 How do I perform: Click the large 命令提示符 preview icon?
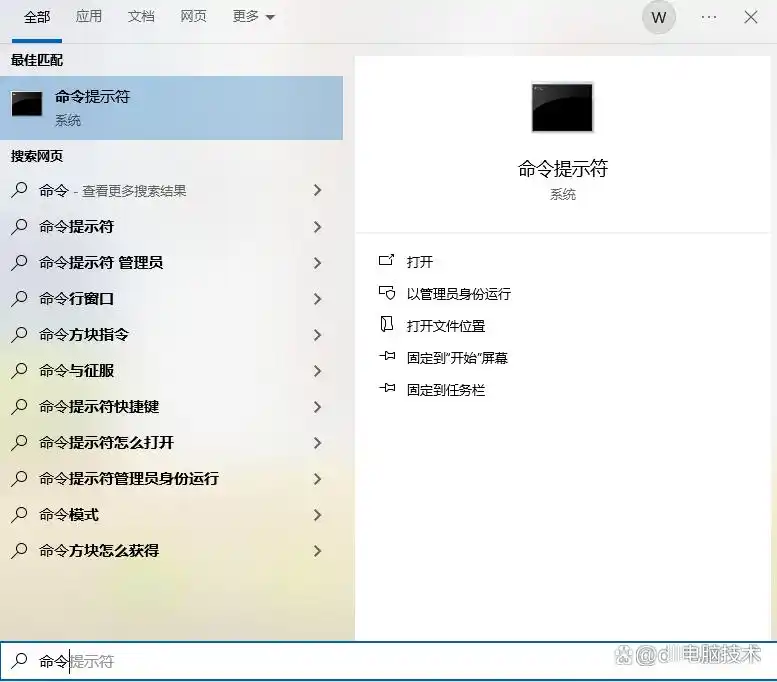[562, 107]
